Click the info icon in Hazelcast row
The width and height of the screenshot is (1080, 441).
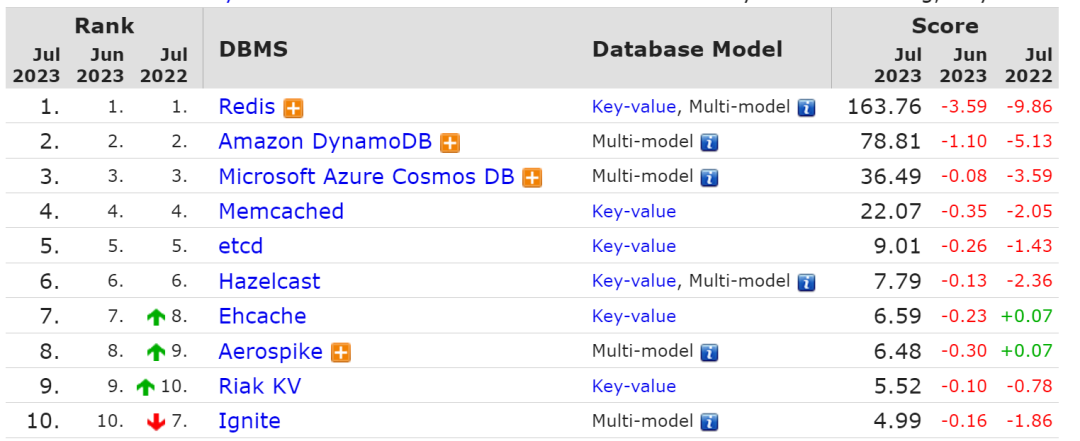tap(806, 282)
